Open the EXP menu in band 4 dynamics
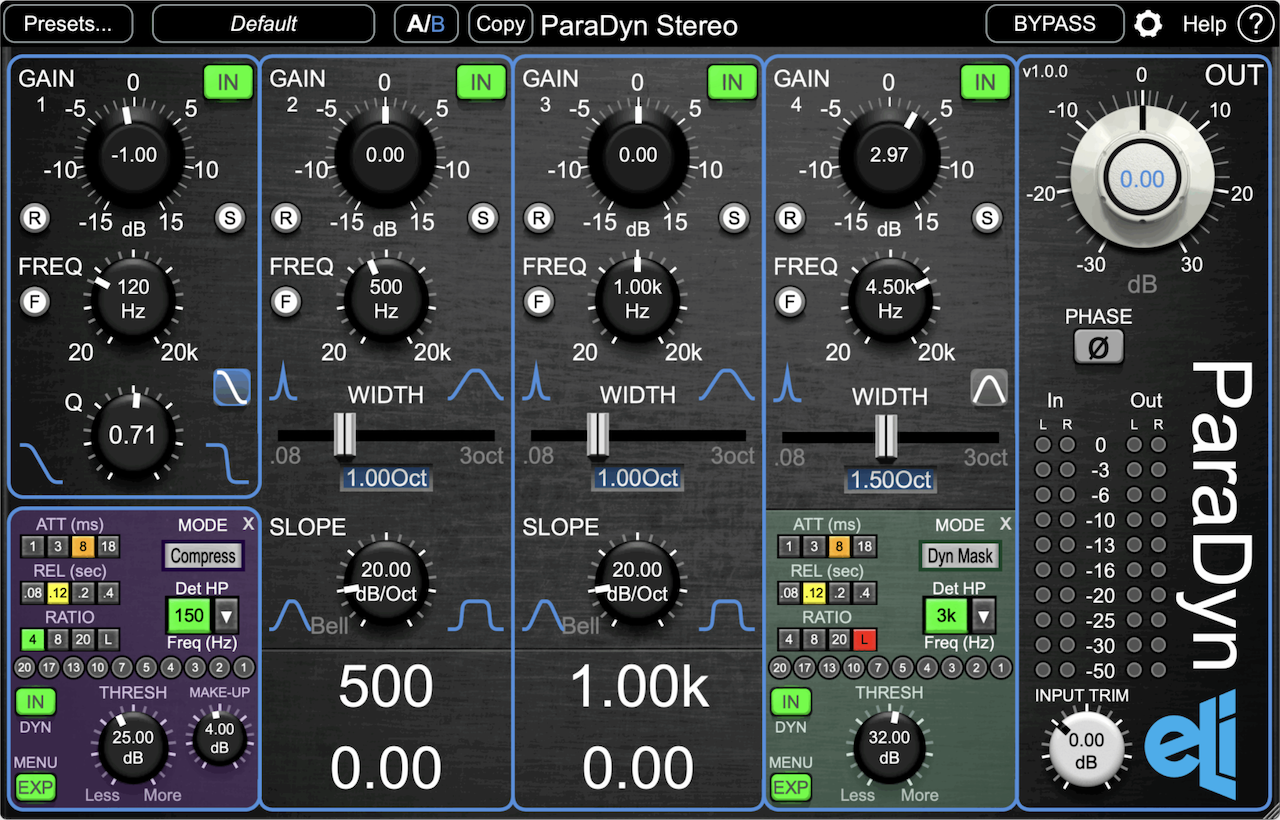 point(790,787)
